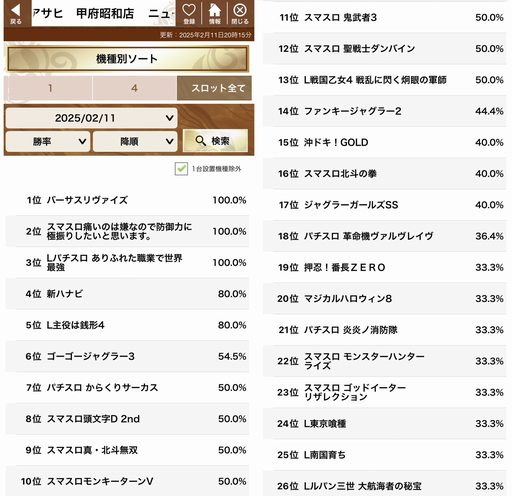The width and height of the screenshot is (512, 496).
Task: Open 24位 L東京喰種 row
Action: pos(385,424)
